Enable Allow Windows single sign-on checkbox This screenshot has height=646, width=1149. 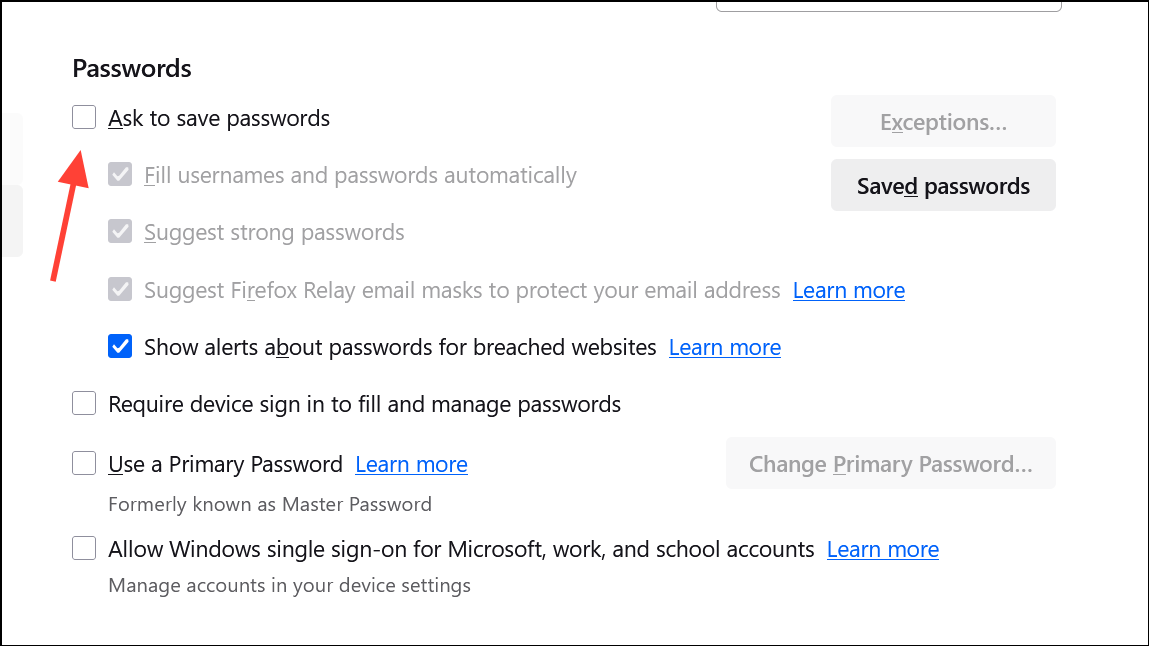84,549
